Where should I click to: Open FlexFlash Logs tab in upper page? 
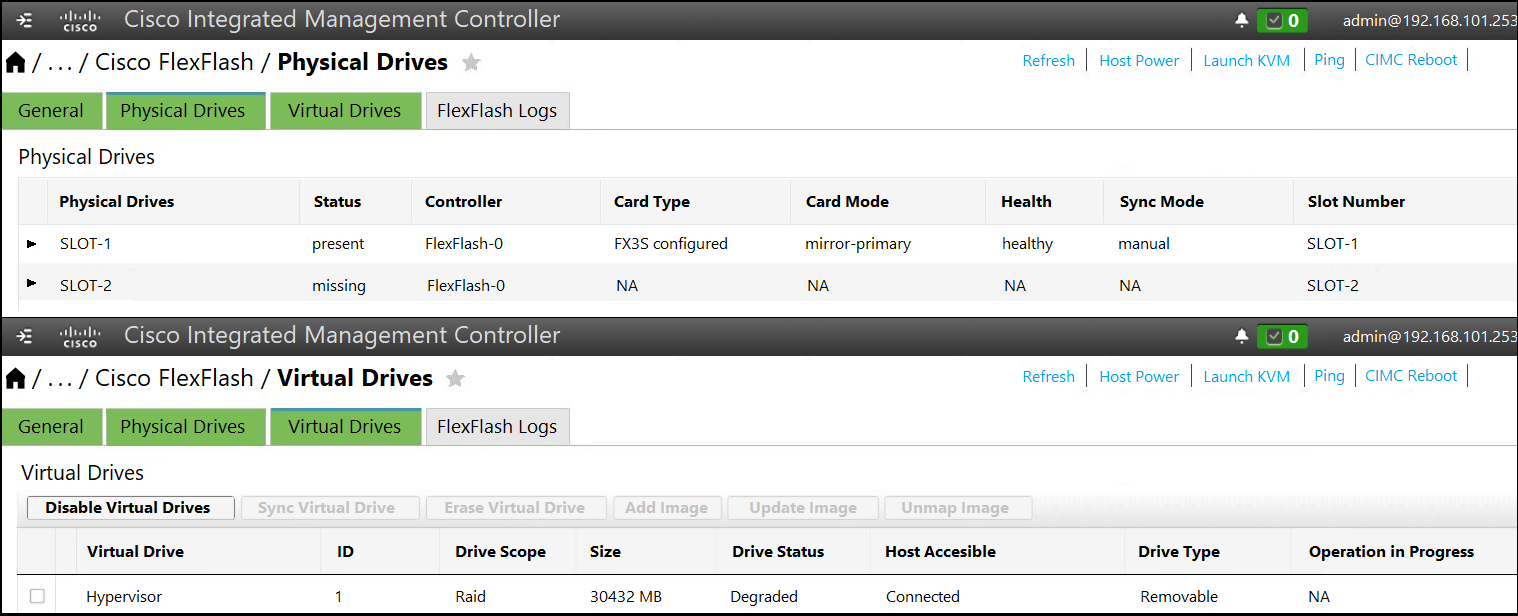[497, 110]
